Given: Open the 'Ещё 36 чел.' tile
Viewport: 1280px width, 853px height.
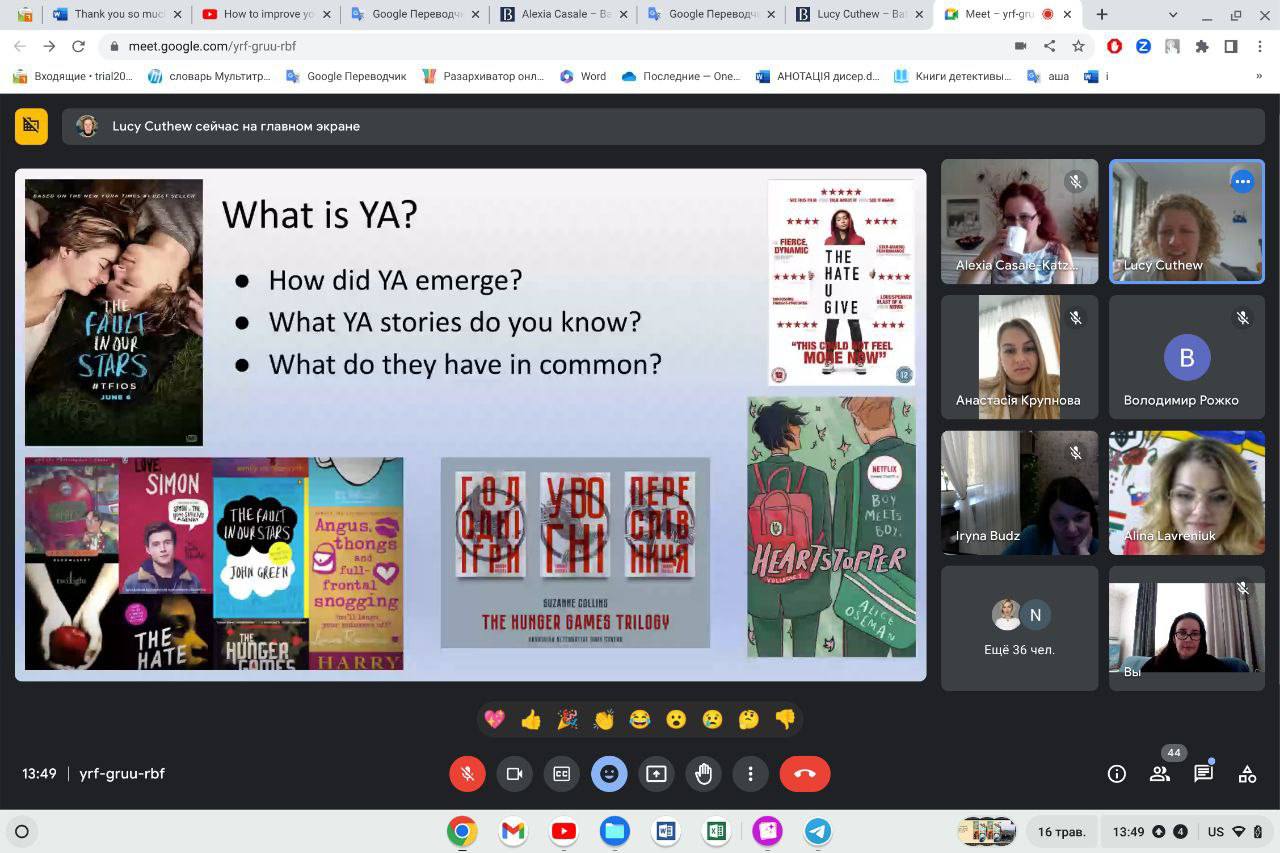Looking at the screenshot, I should coord(1019,628).
